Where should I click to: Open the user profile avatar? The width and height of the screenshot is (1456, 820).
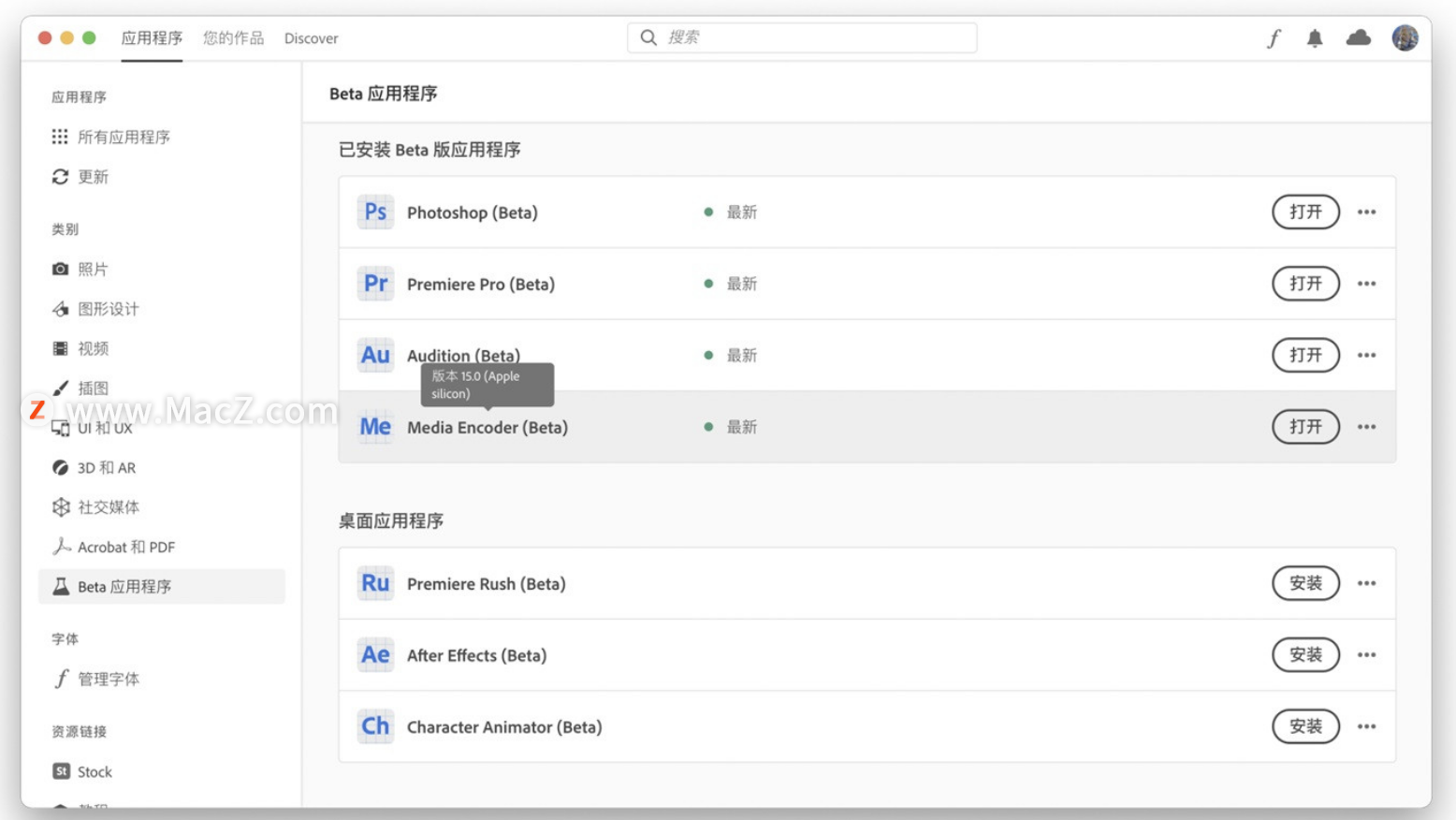(1405, 37)
